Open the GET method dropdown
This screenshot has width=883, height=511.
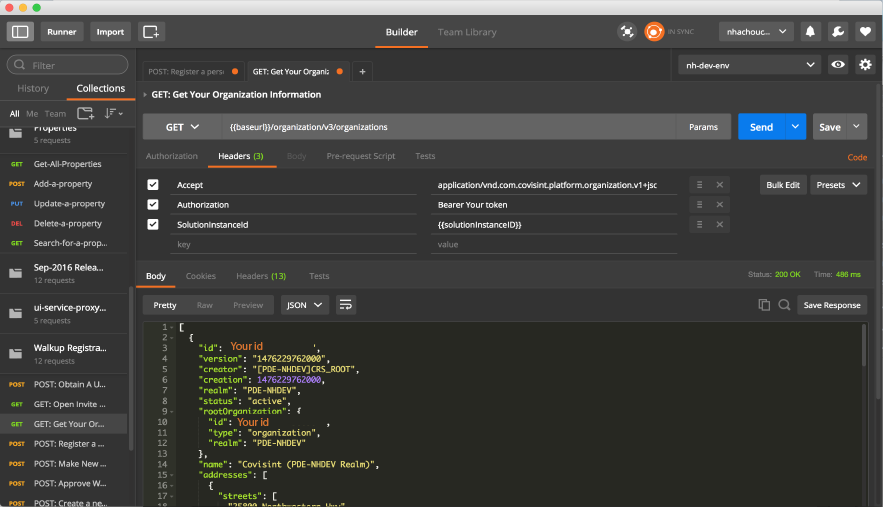tap(182, 127)
